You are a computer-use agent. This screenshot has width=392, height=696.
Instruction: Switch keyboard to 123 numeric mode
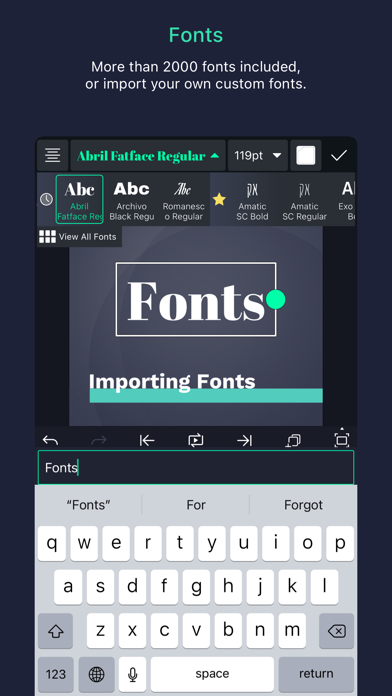[55, 674]
